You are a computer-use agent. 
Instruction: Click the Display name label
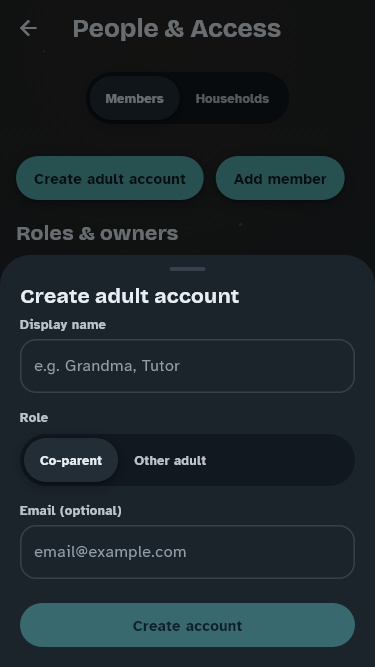tap(63, 325)
